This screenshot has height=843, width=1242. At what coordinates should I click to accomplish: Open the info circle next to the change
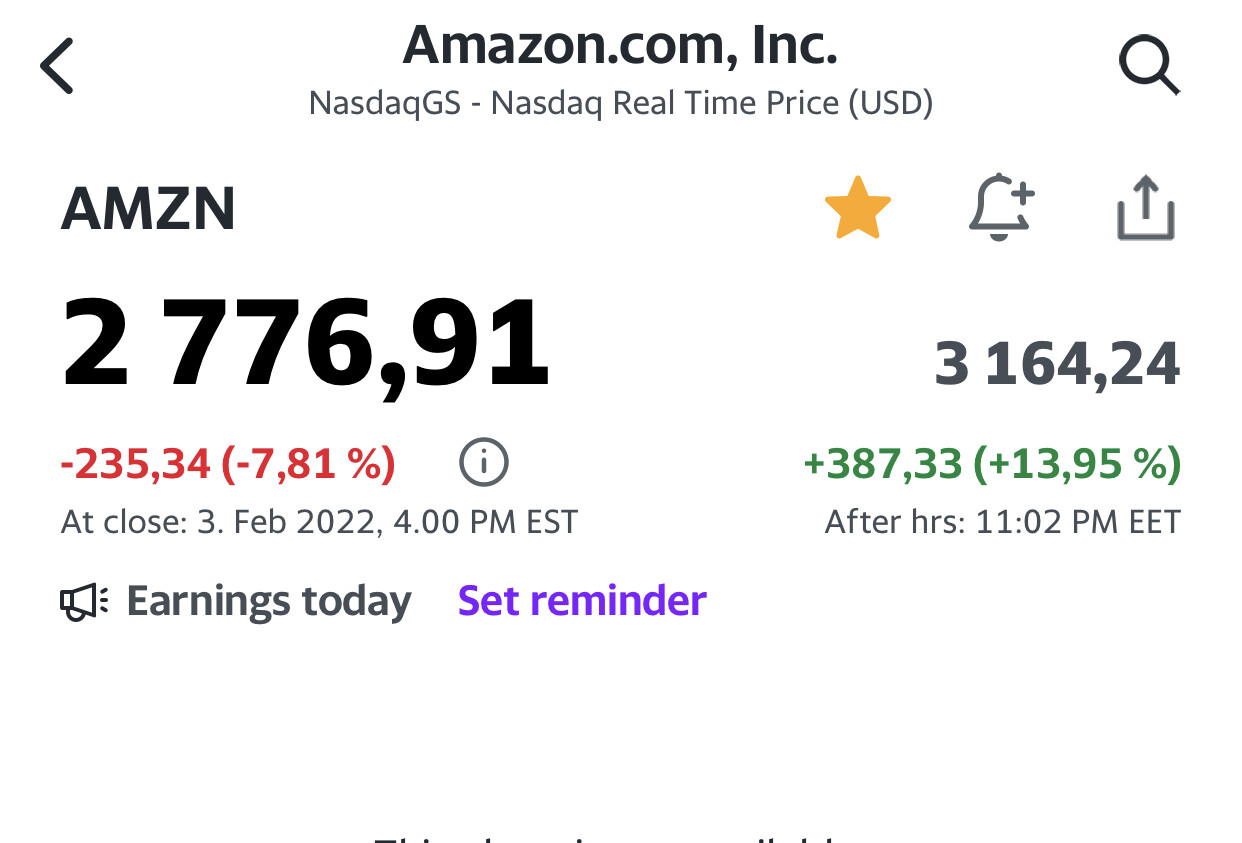tap(484, 462)
